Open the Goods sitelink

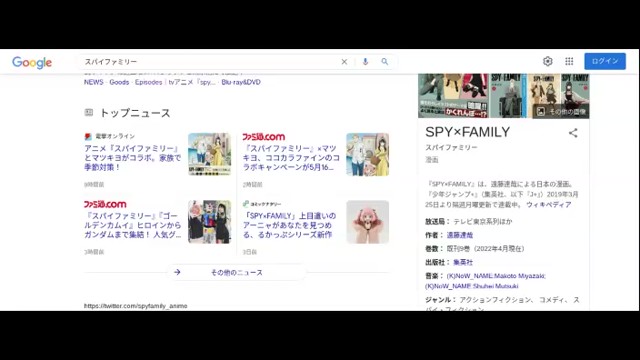coord(119,82)
